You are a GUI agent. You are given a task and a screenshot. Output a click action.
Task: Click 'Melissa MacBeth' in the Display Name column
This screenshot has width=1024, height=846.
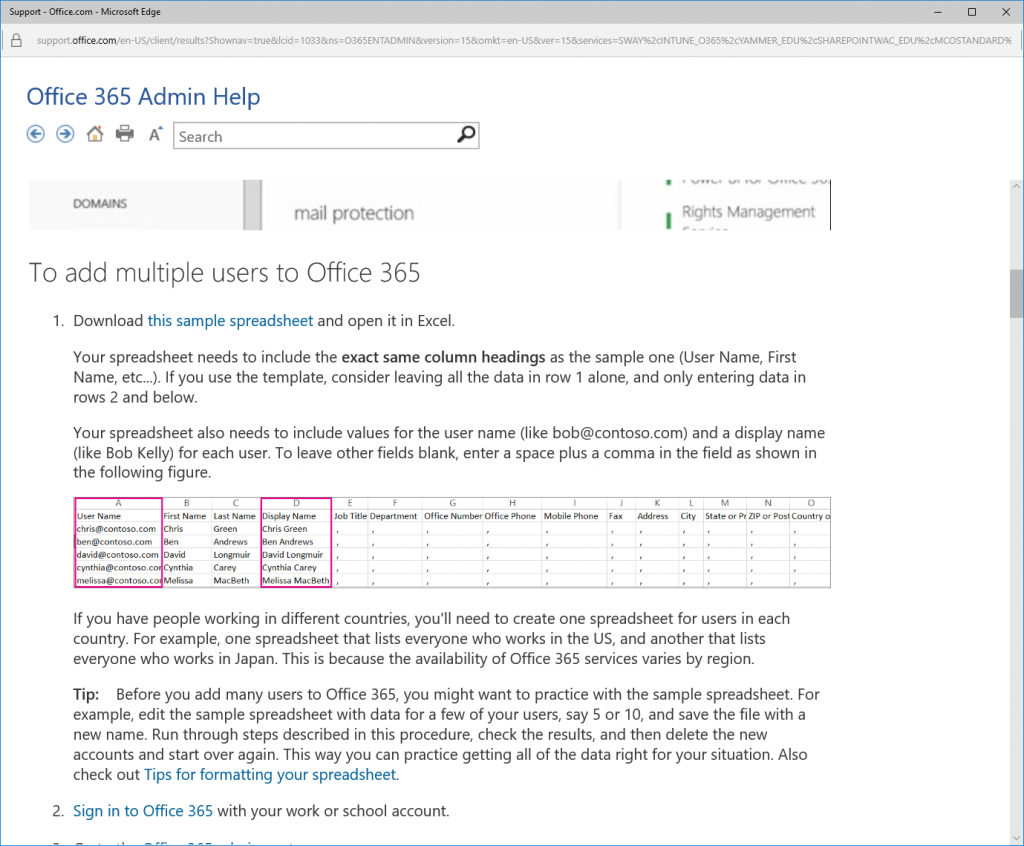pos(296,581)
